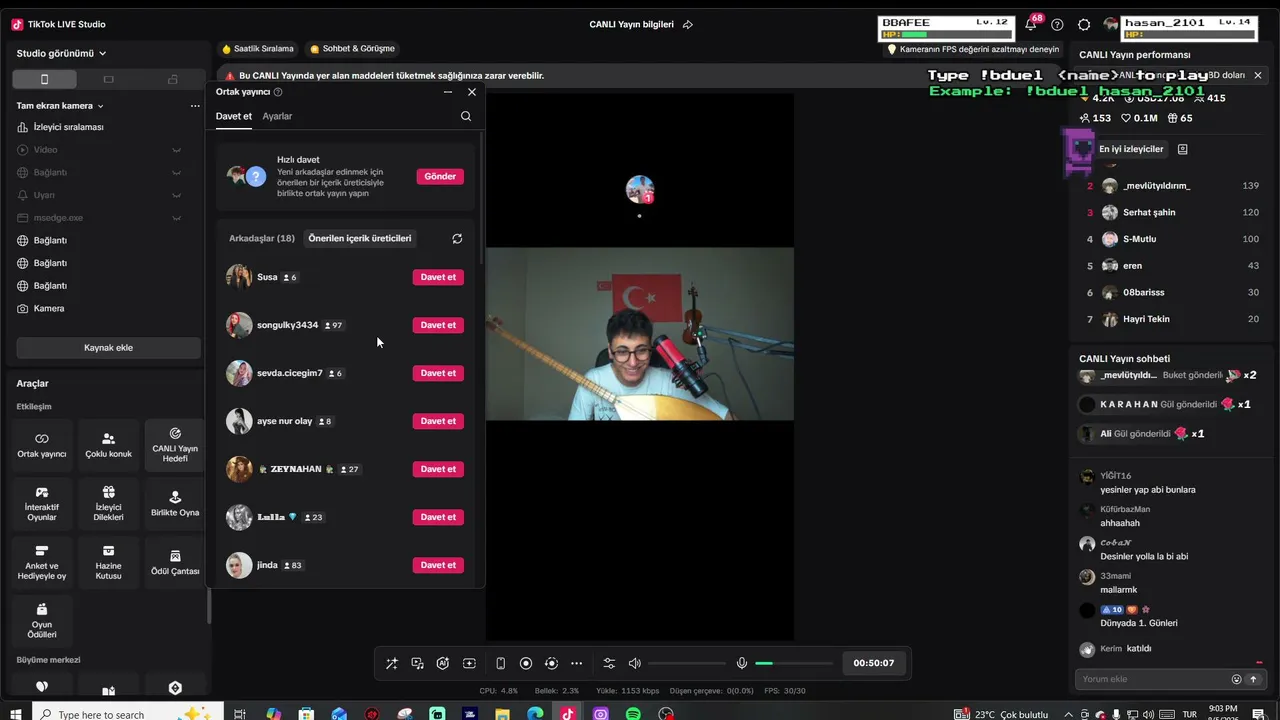This screenshot has width=1280, height=720.
Task: Open the Ortak yayıncı tool
Action: (42, 445)
